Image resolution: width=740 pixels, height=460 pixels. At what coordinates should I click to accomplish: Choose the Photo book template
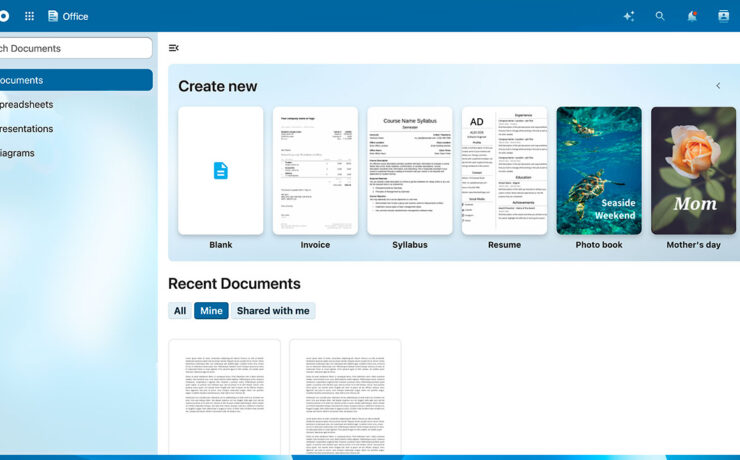click(x=599, y=170)
